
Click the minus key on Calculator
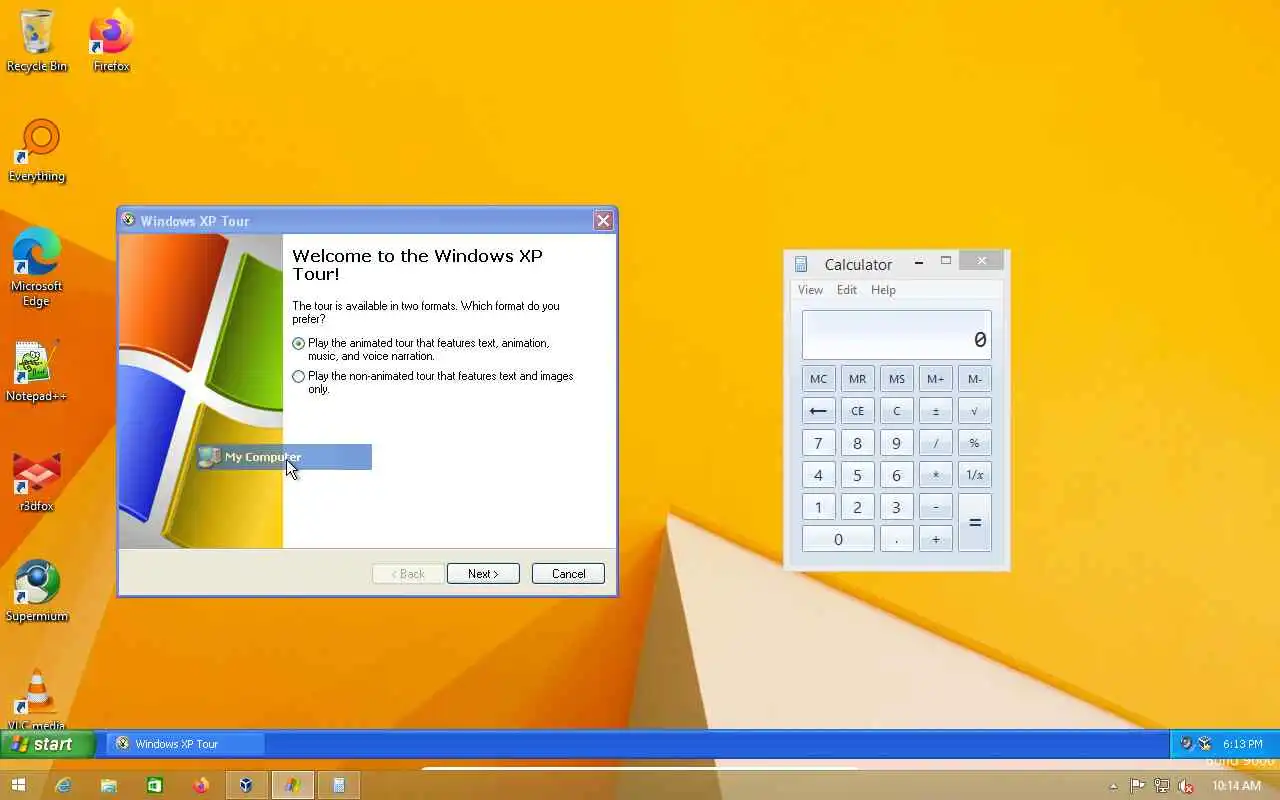point(936,507)
